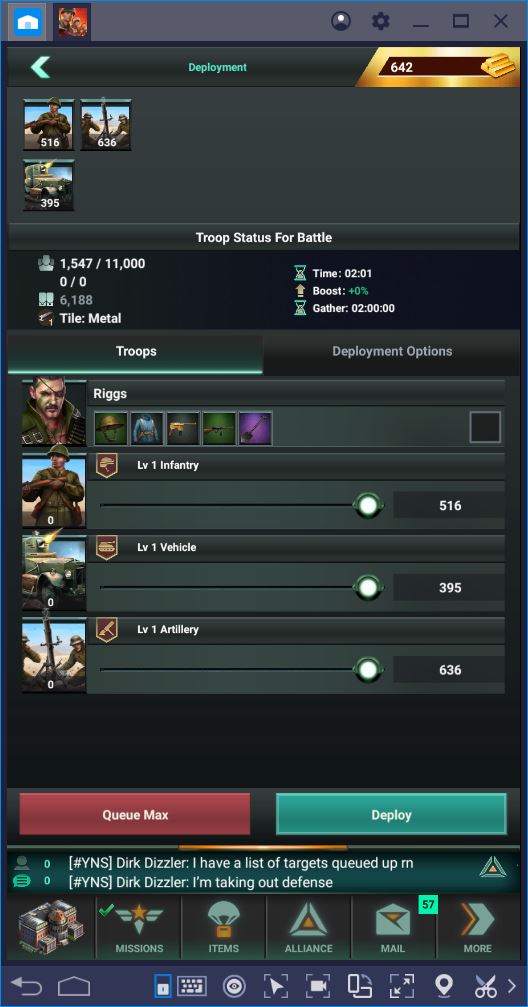The height and width of the screenshot is (1007, 528).
Task: Expand the More menu chevron
Action: click(478, 928)
